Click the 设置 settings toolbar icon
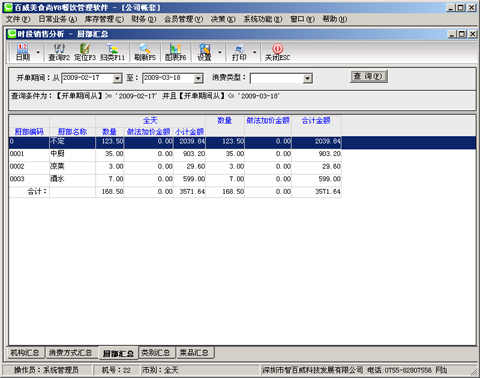 tap(204, 52)
